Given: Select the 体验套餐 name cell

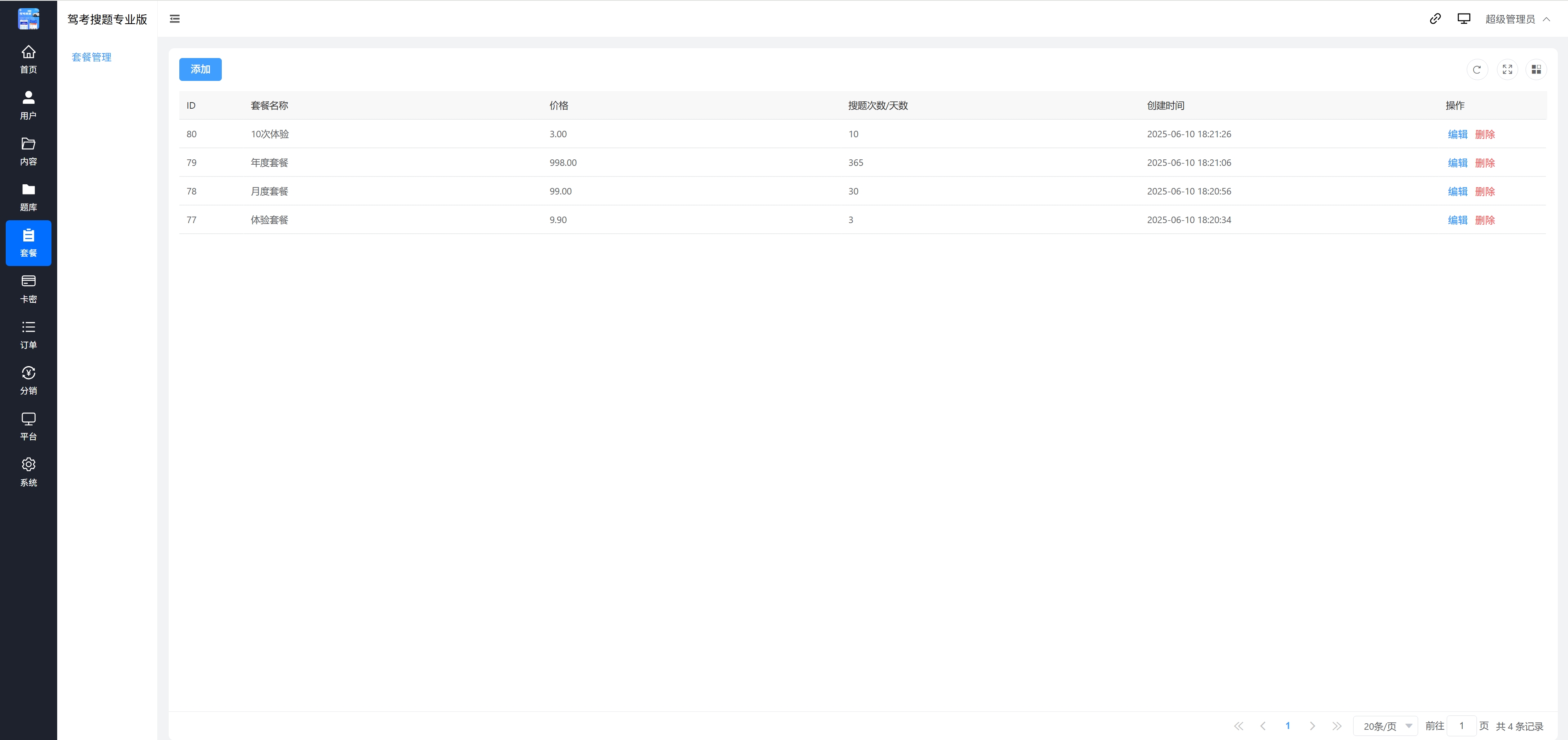Looking at the screenshot, I should (x=270, y=220).
